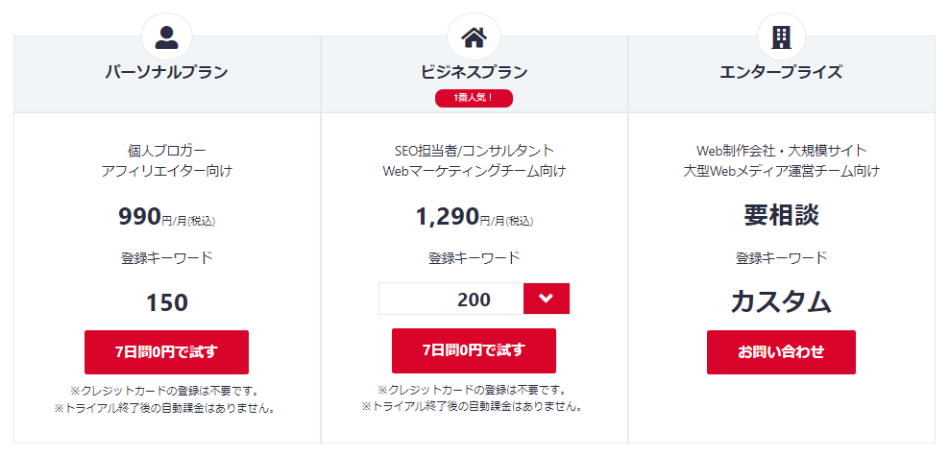Start the パーソナルプラン 7日間0円で試す trial
Viewport: 950px width, 456px height.
click(167, 352)
